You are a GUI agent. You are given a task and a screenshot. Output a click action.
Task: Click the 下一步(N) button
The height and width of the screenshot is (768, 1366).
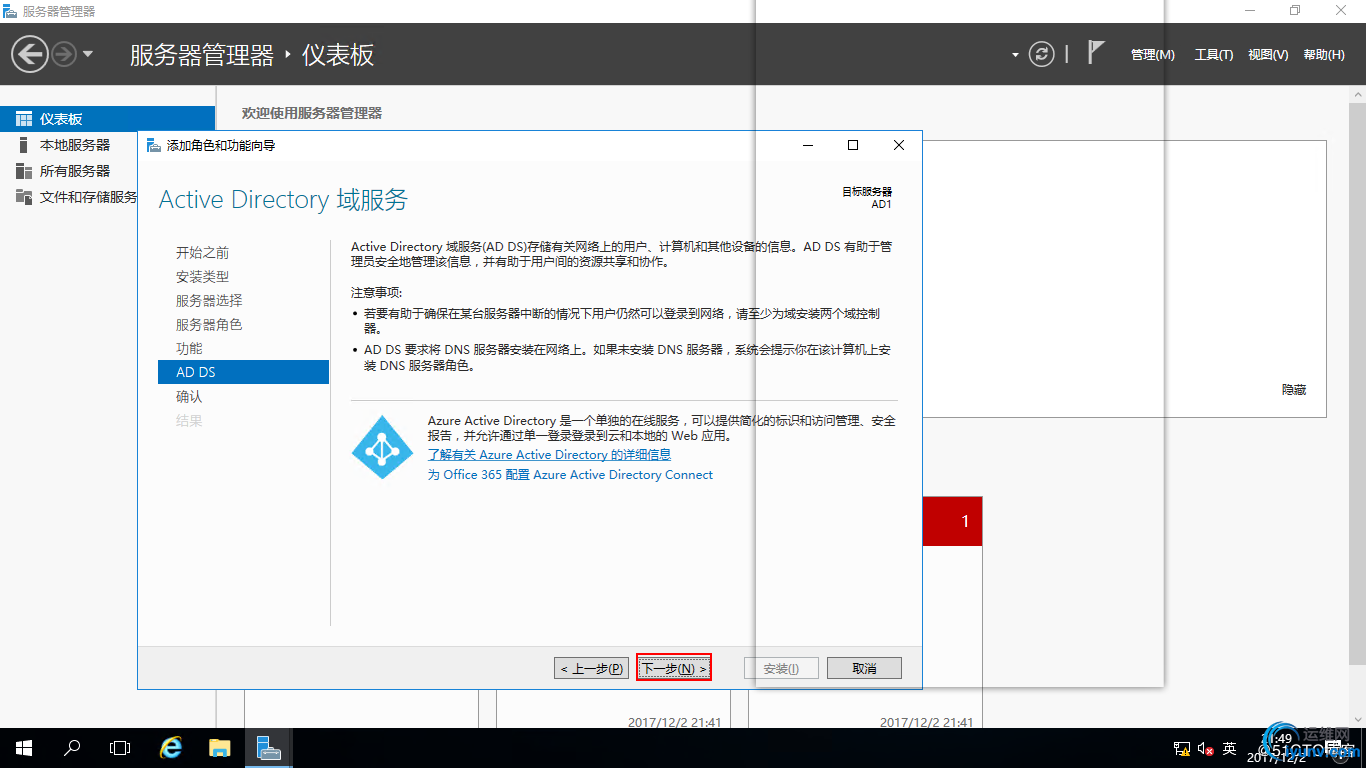coord(674,668)
